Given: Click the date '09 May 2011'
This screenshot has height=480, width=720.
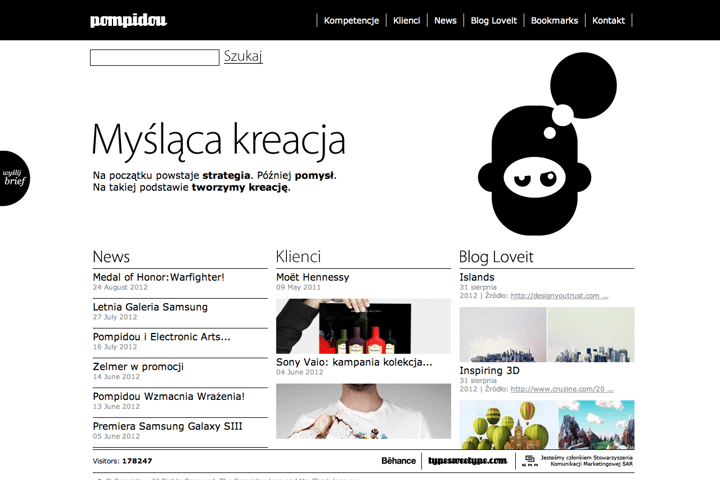Looking at the screenshot, I should (298, 287).
